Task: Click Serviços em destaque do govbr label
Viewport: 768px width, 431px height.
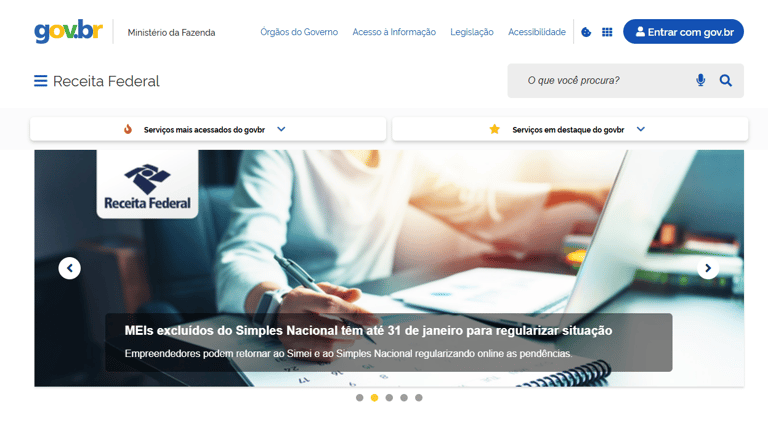Action: (x=568, y=130)
